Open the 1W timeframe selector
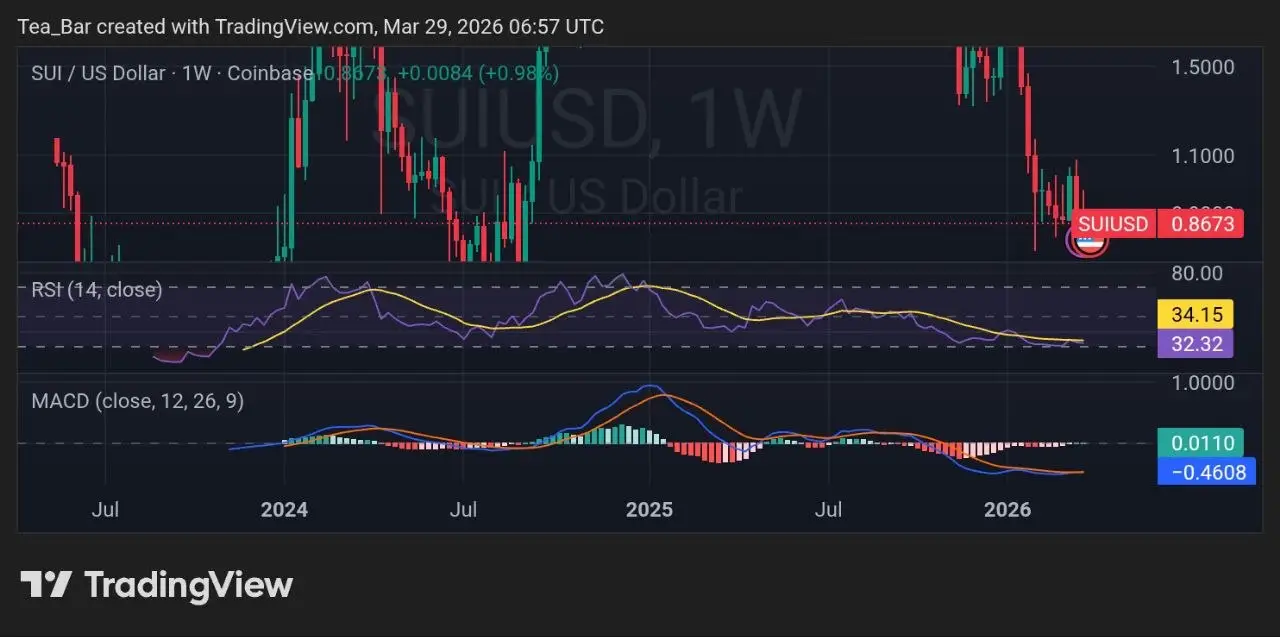The width and height of the screenshot is (1280, 637). (192, 73)
